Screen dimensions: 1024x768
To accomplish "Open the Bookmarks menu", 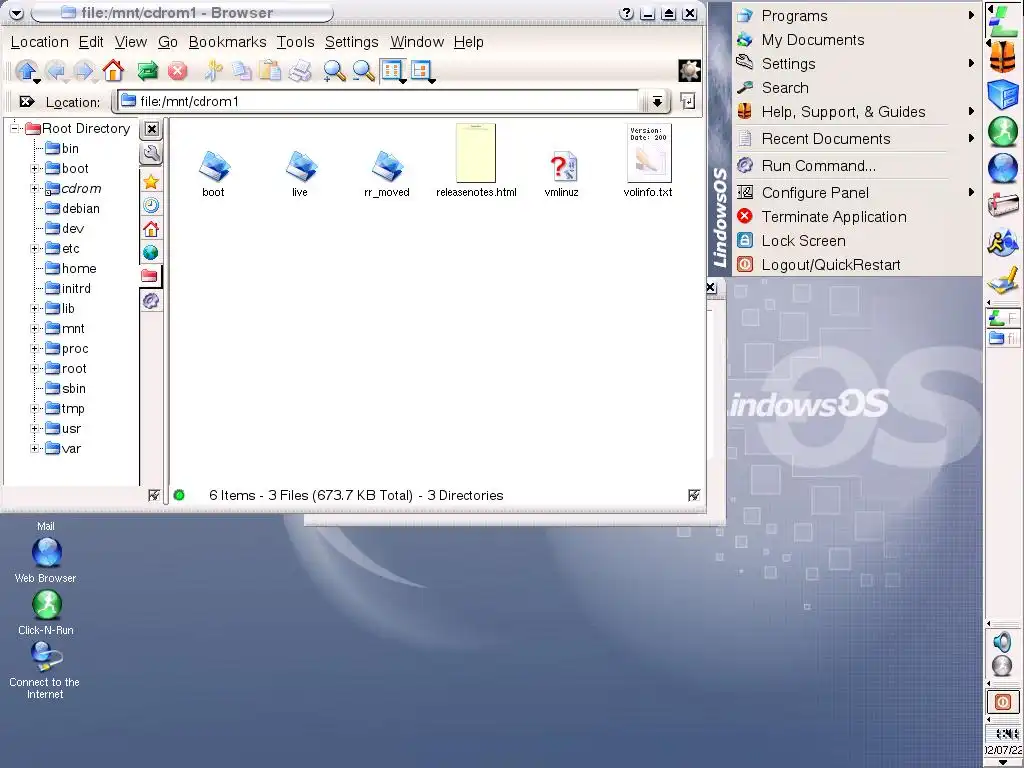I will pyautogui.click(x=227, y=42).
